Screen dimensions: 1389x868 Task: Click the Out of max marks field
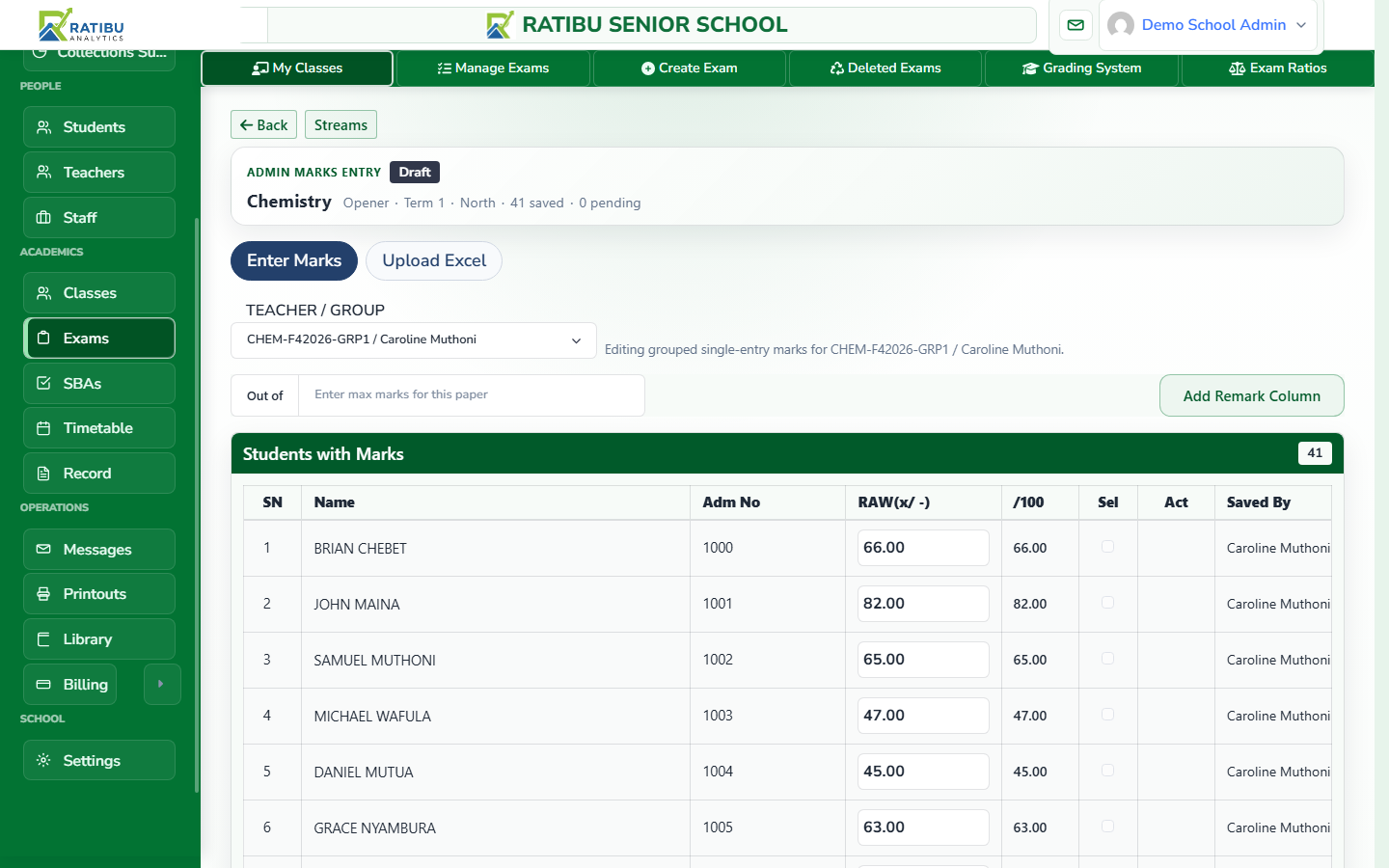click(472, 395)
